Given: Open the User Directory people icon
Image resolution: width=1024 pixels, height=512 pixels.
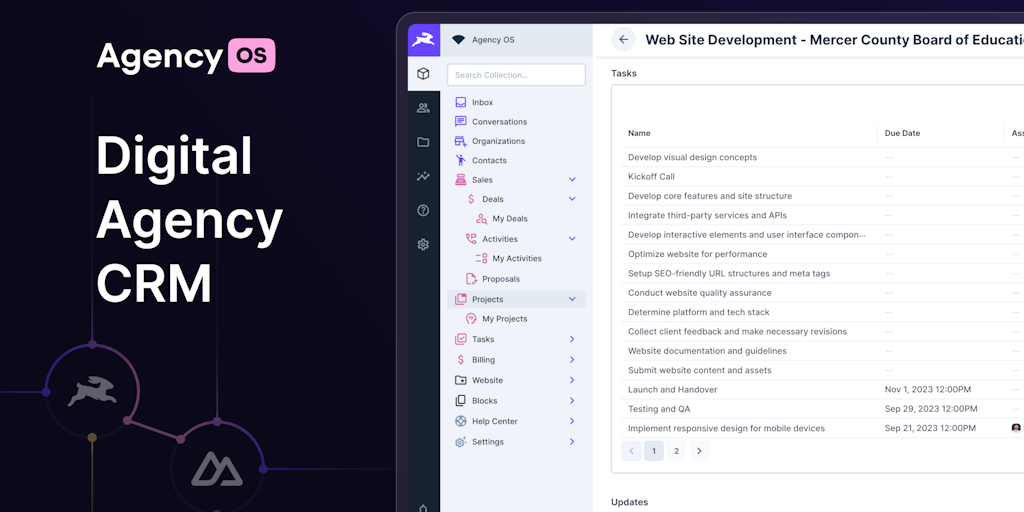Looking at the screenshot, I should 423,108.
